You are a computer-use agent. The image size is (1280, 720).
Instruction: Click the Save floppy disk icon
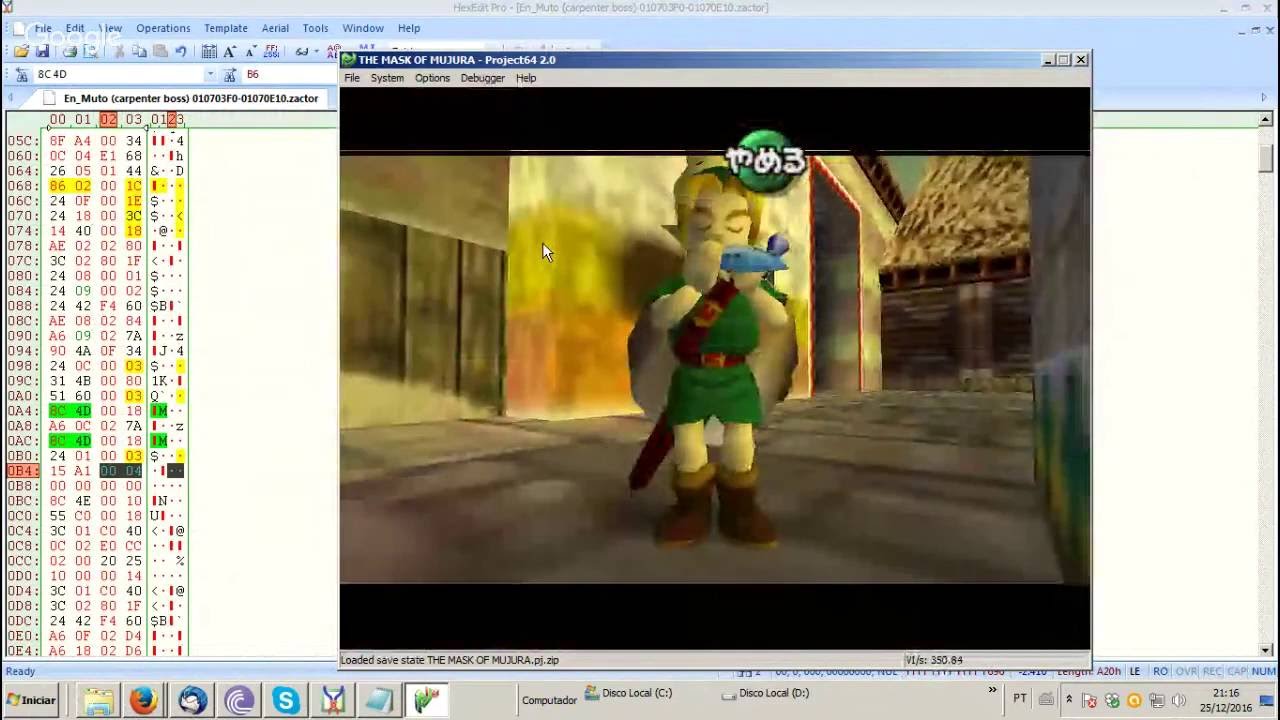coord(42,51)
